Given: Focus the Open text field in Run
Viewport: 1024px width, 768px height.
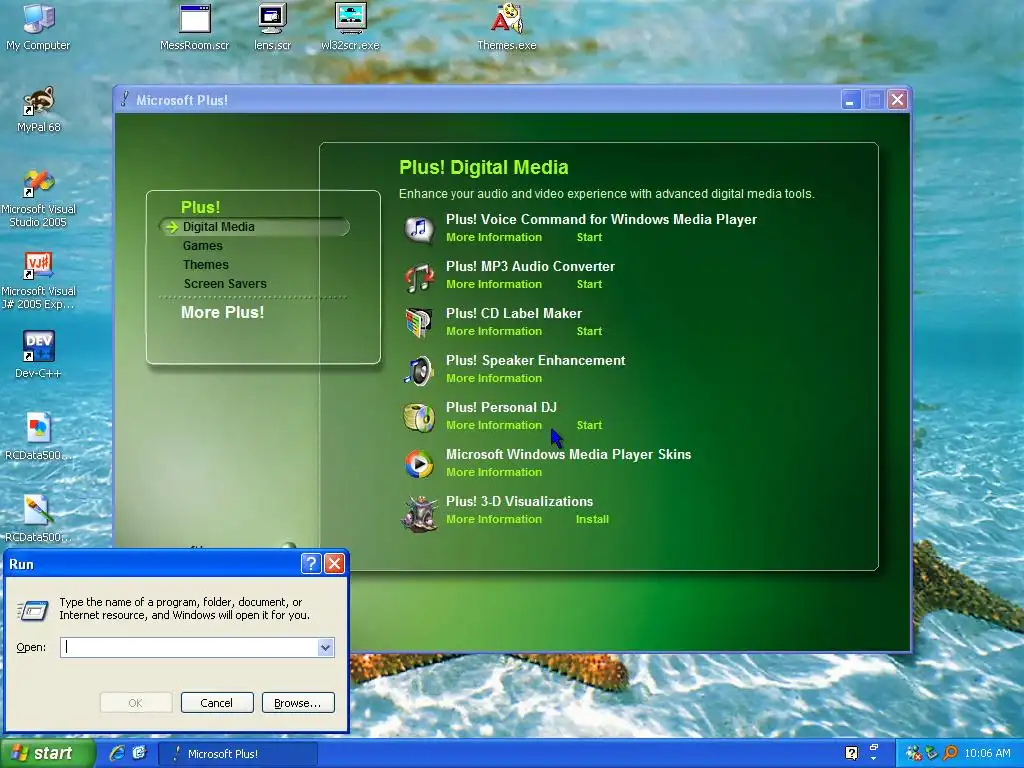Looking at the screenshot, I should click(x=189, y=647).
